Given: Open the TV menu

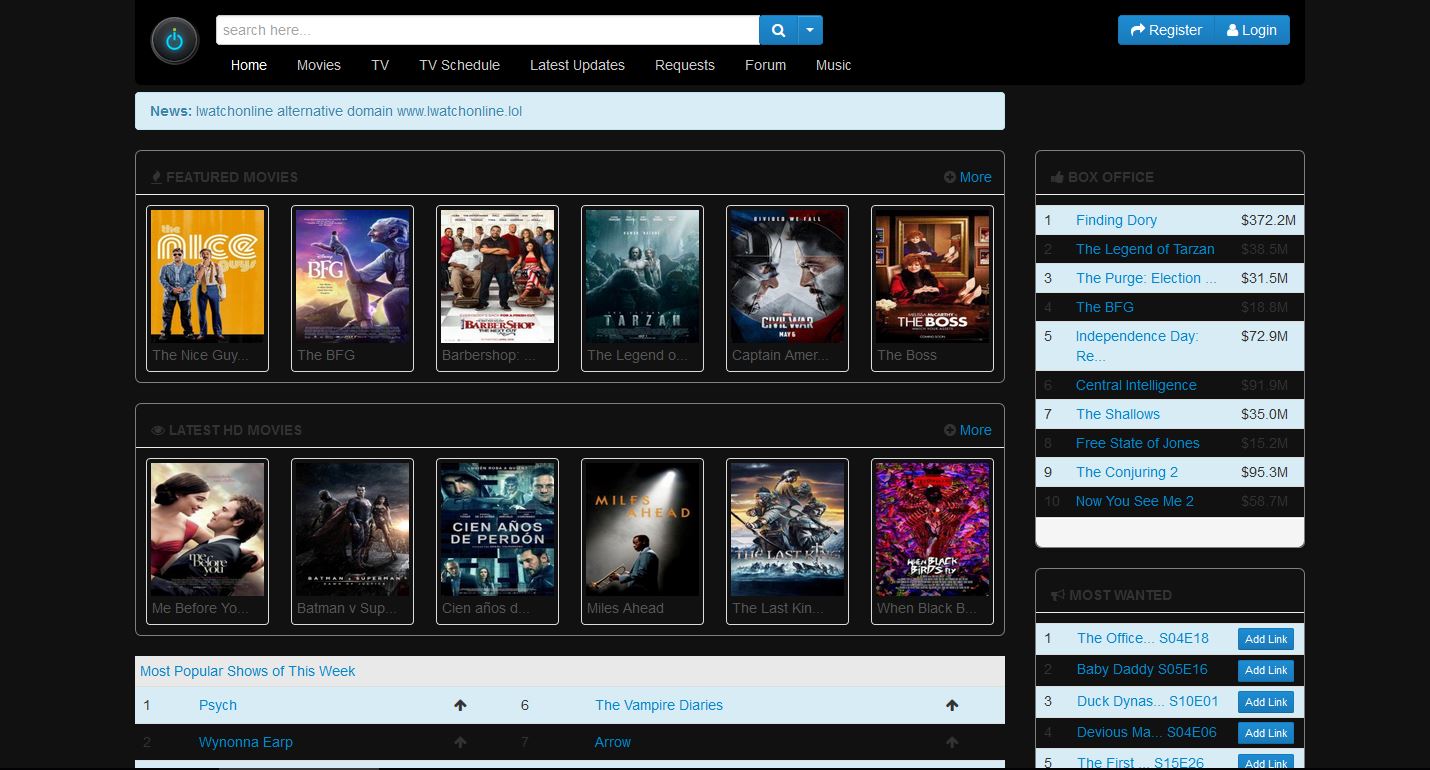Looking at the screenshot, I should tap(380, 65).
